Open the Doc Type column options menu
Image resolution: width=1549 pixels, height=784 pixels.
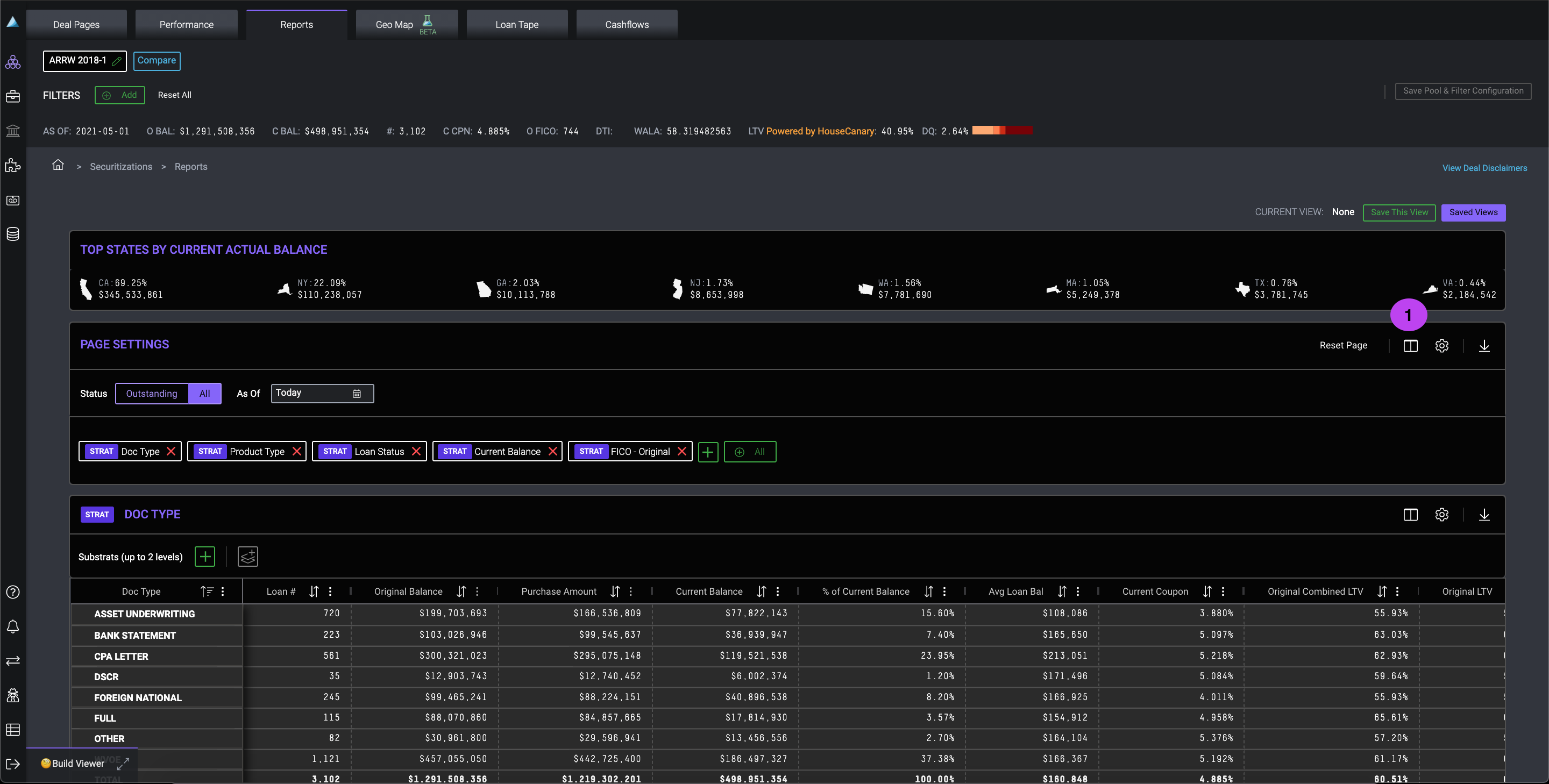click(x=223, y=591)
